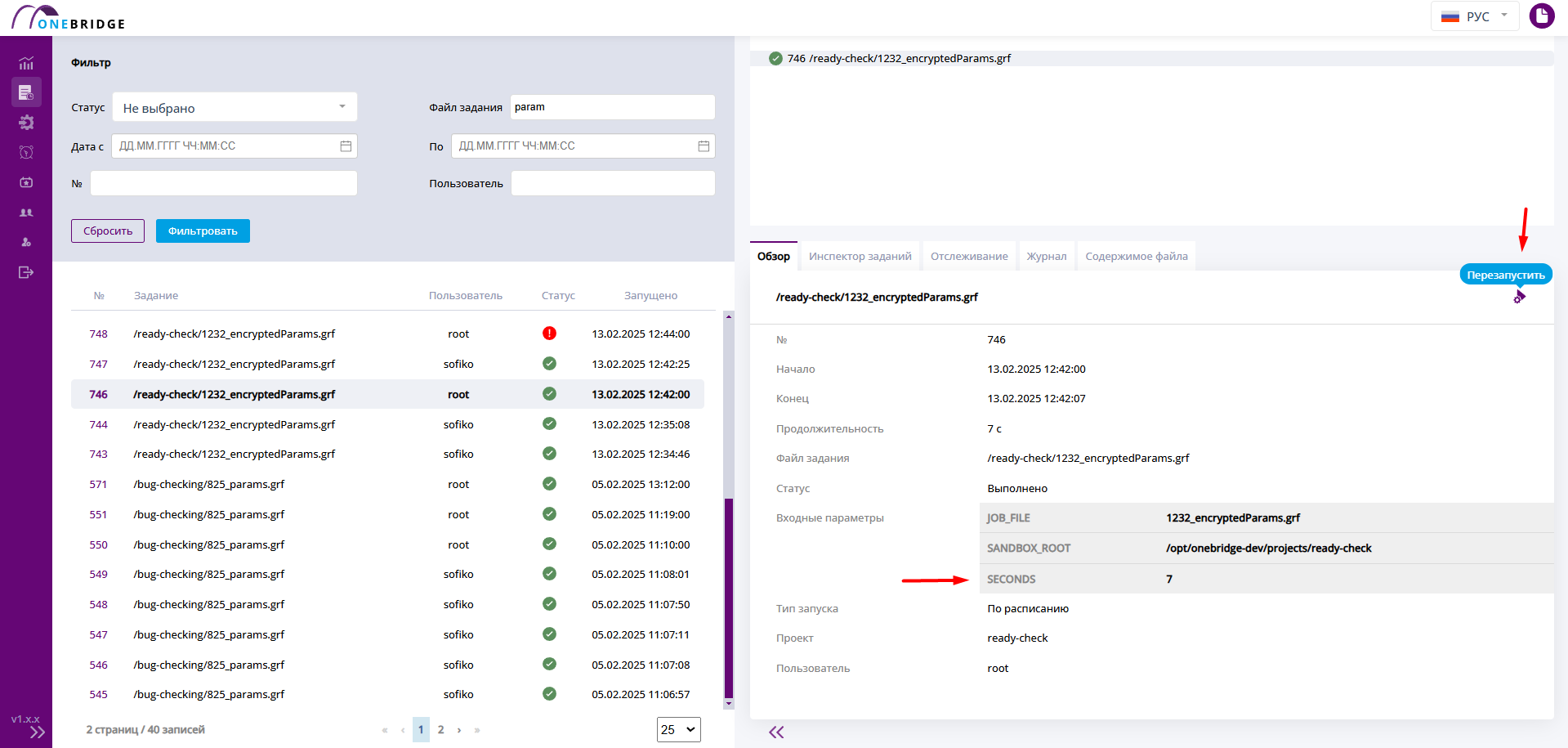Open the purple document icon in top right

coord(1542,16)
